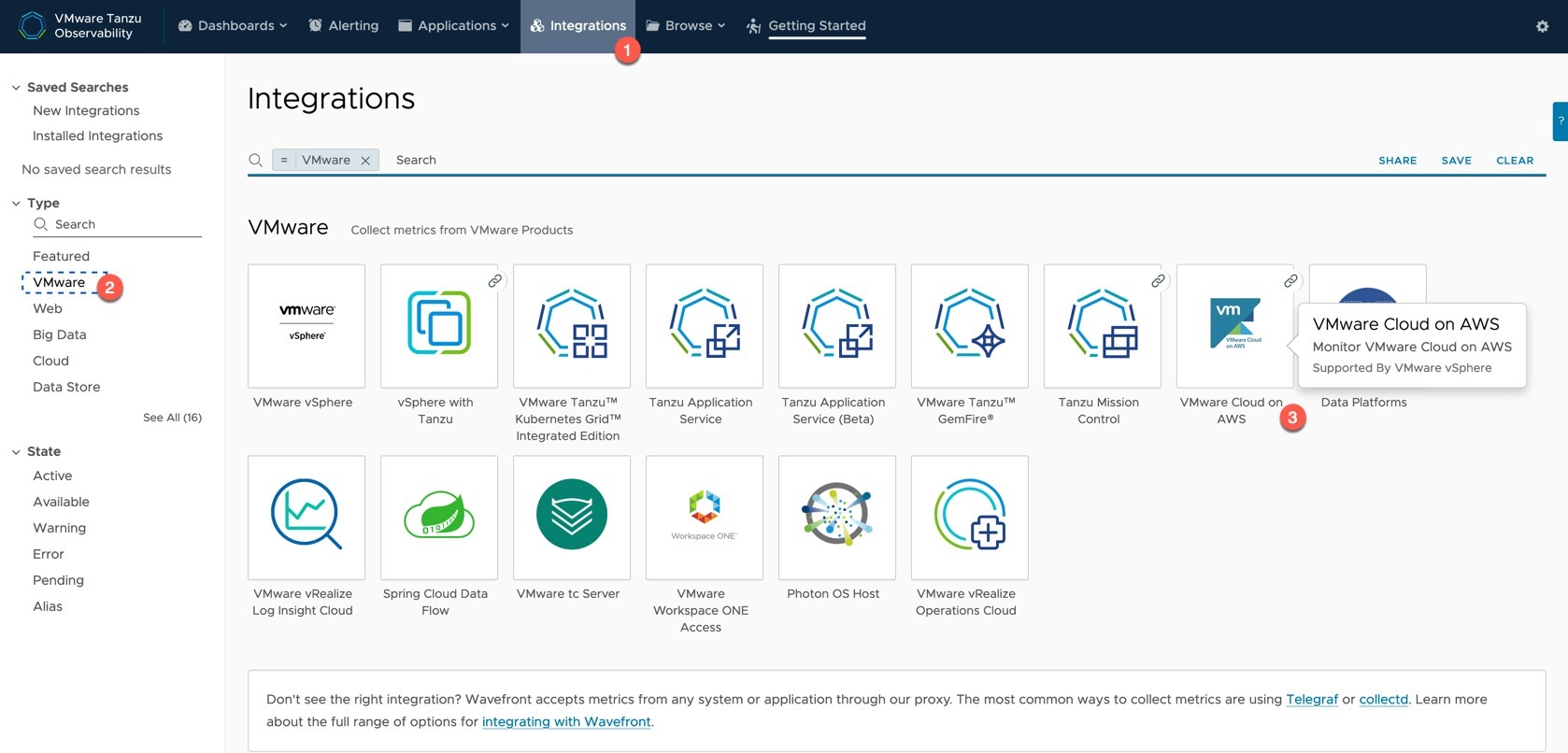Click the VMware Tanzu Observability logo
1568x753 pixels.
click(x=81, y=26)
